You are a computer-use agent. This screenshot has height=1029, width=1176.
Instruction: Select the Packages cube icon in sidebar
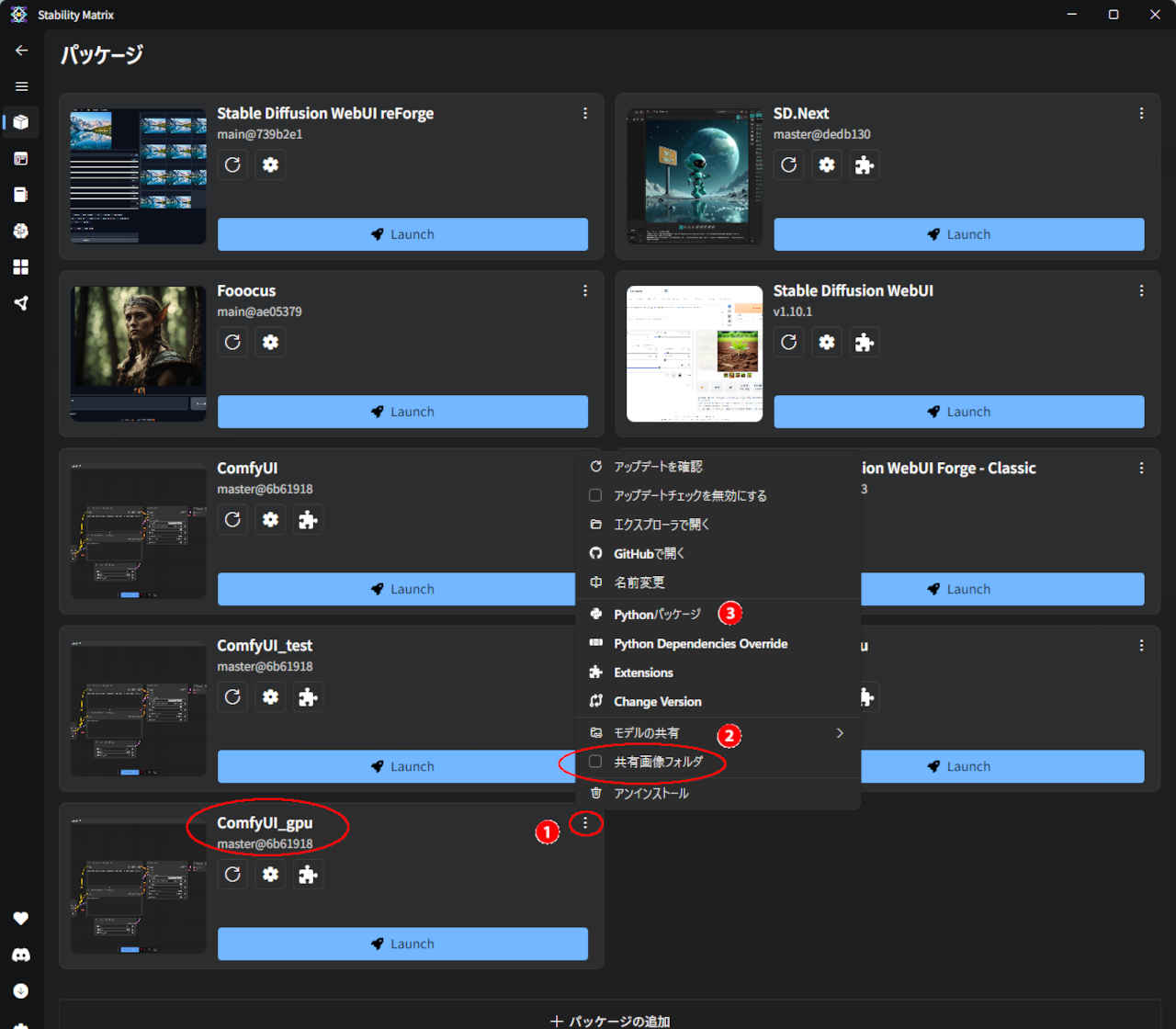[21, 122]
